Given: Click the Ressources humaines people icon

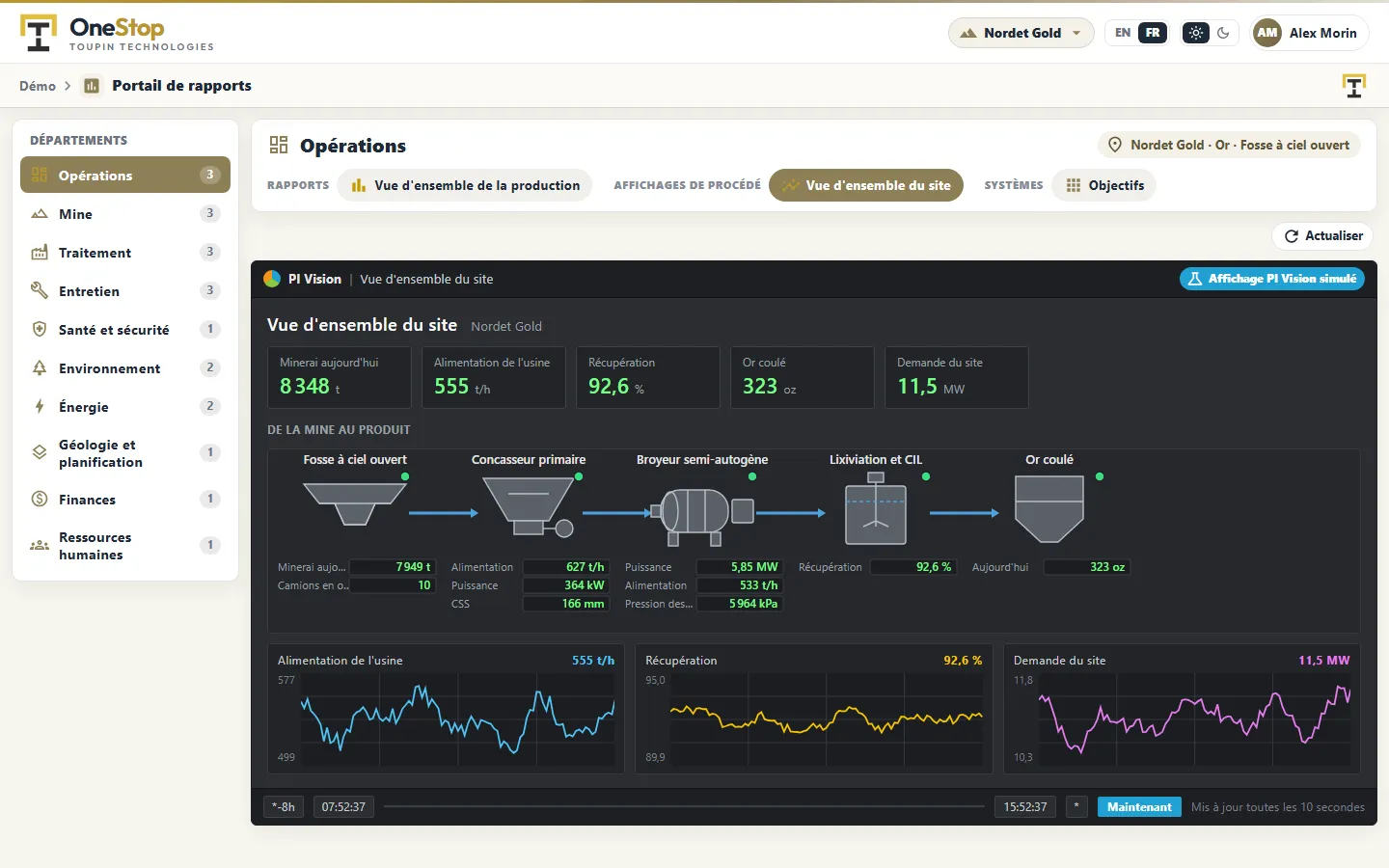Looking at the screenshot, I should tap(40, 545).
